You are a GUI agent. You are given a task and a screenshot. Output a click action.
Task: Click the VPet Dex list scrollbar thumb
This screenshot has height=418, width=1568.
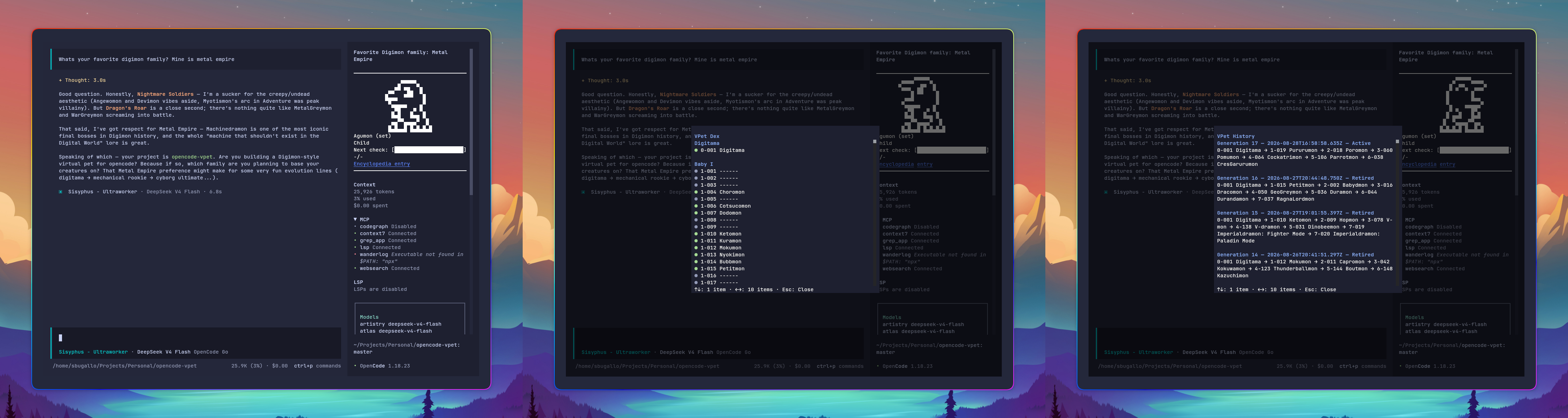(875, 141)
